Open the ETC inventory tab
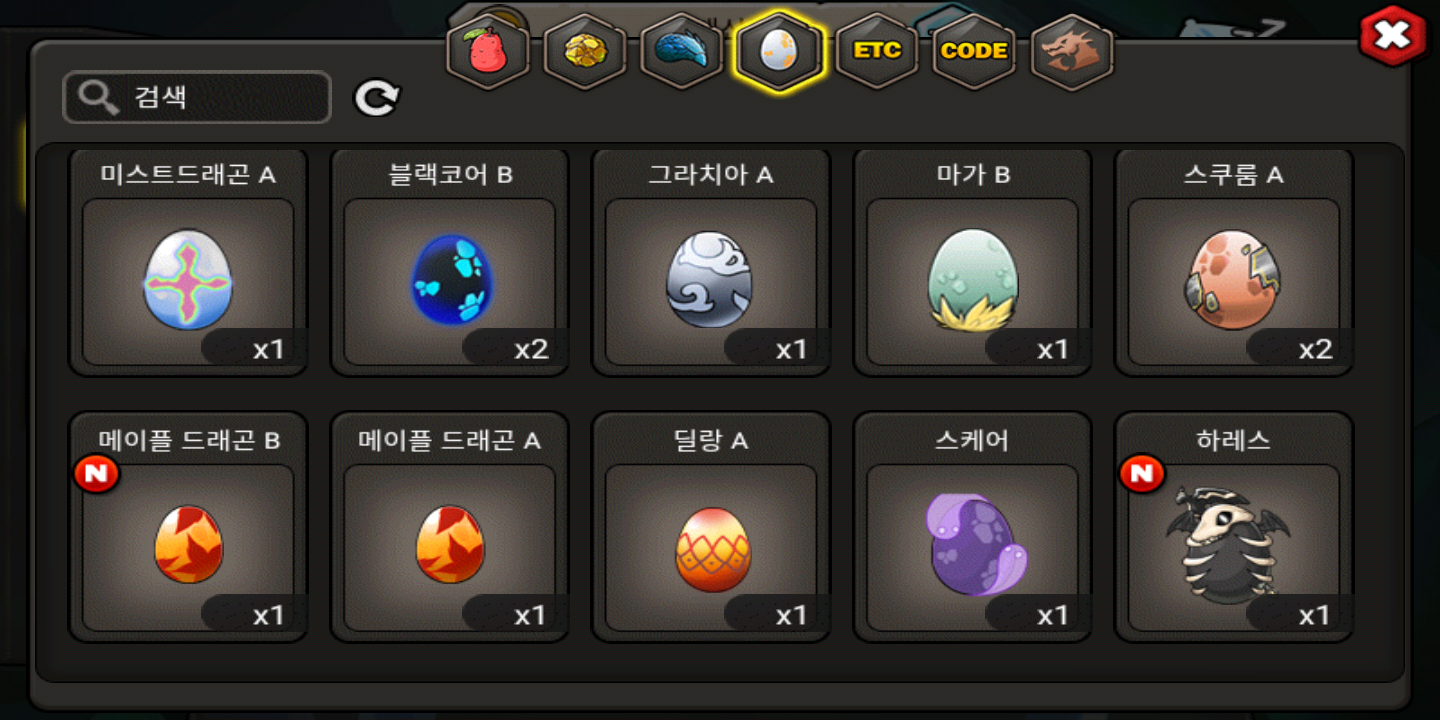1440x720 pixels. 877,51
